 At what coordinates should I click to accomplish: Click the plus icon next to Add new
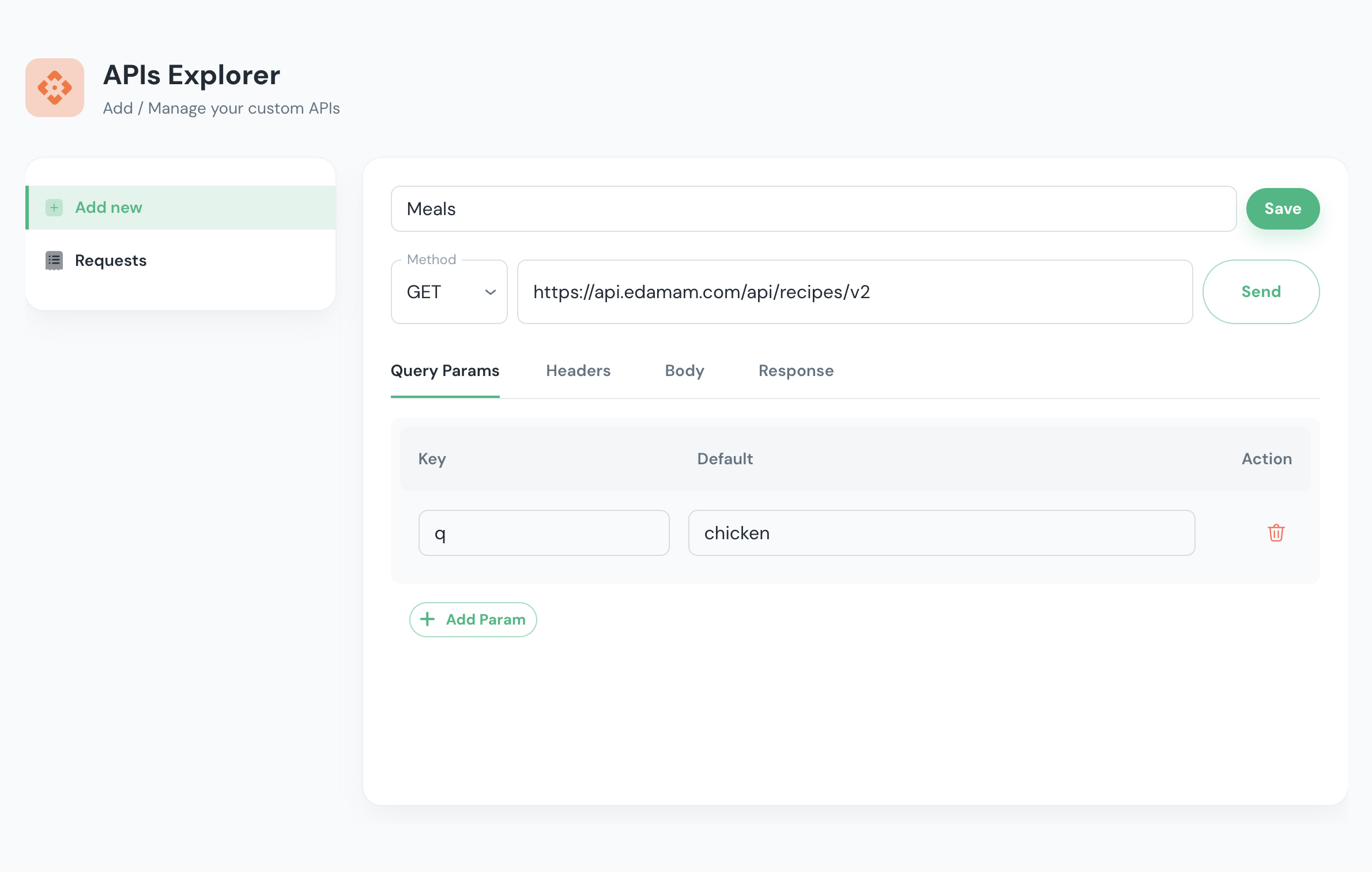tap(54, 207)
